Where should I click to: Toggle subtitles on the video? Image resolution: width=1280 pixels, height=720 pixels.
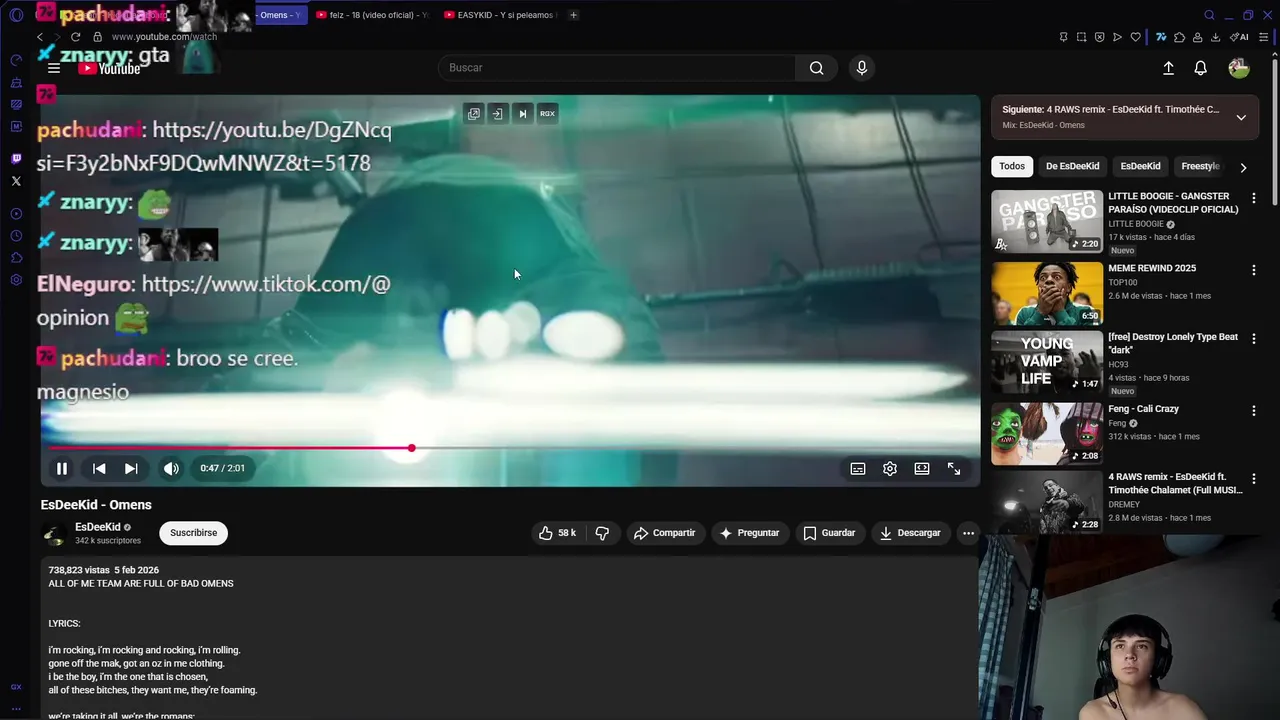[x=858, y=468]
